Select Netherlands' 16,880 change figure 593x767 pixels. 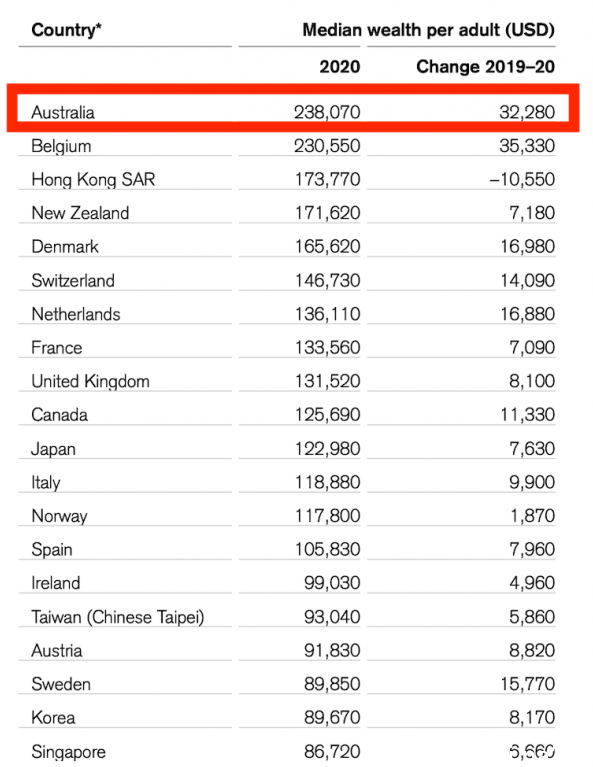[x=527, y=314]
